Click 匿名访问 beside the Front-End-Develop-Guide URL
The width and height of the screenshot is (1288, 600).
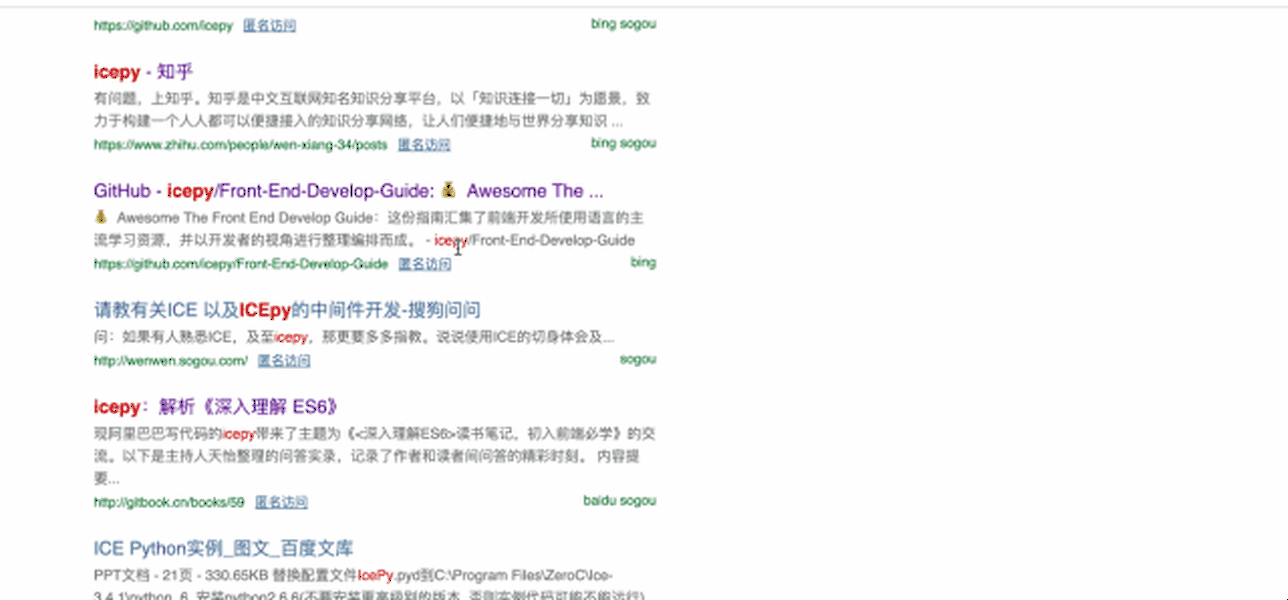(x=424, y=264)
